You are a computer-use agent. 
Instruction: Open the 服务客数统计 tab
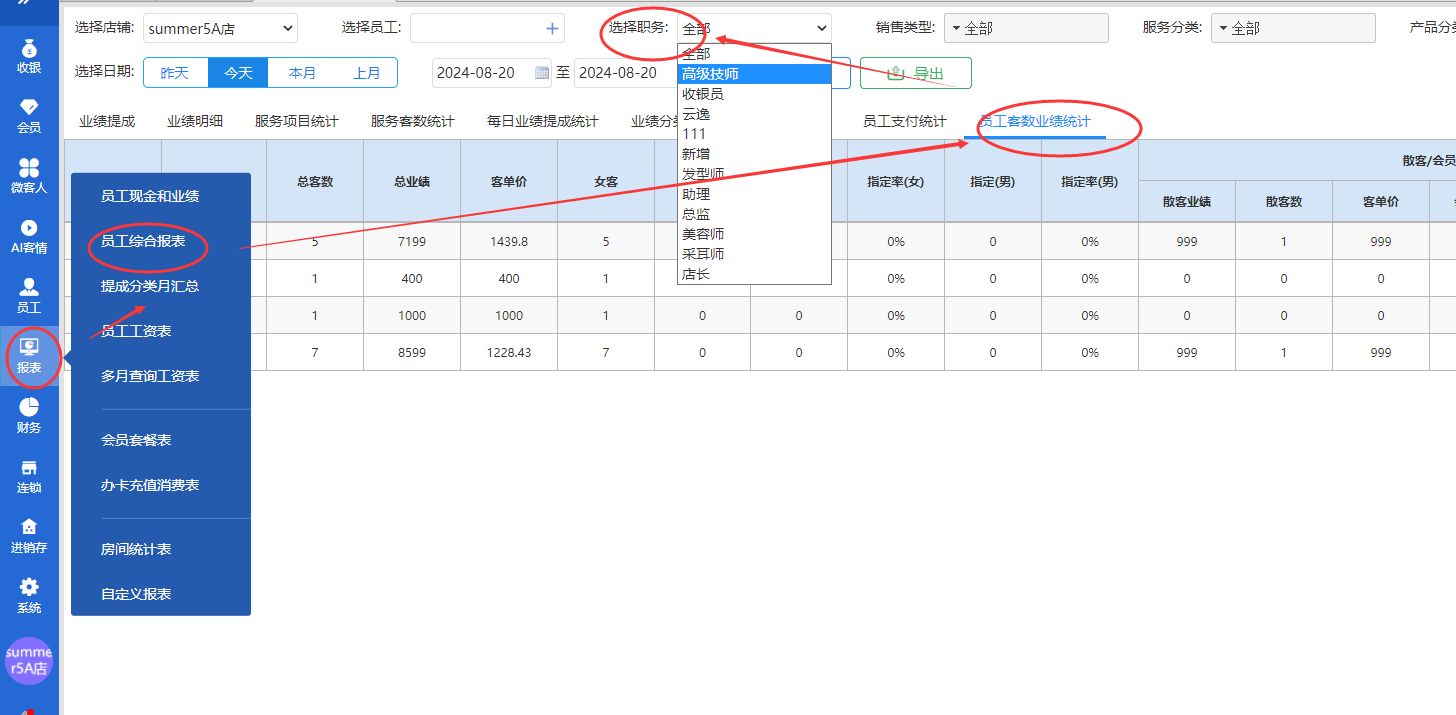(413, 121)
